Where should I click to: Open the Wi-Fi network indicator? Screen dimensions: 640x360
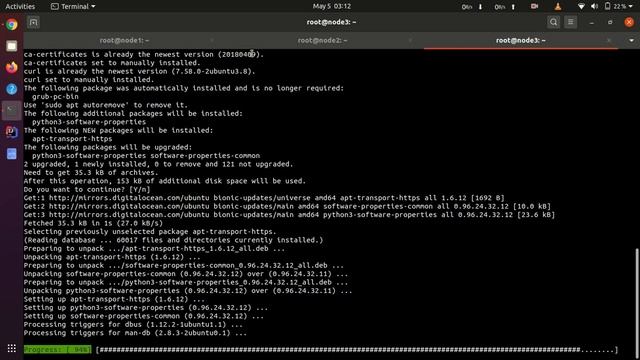pos(581,6)
